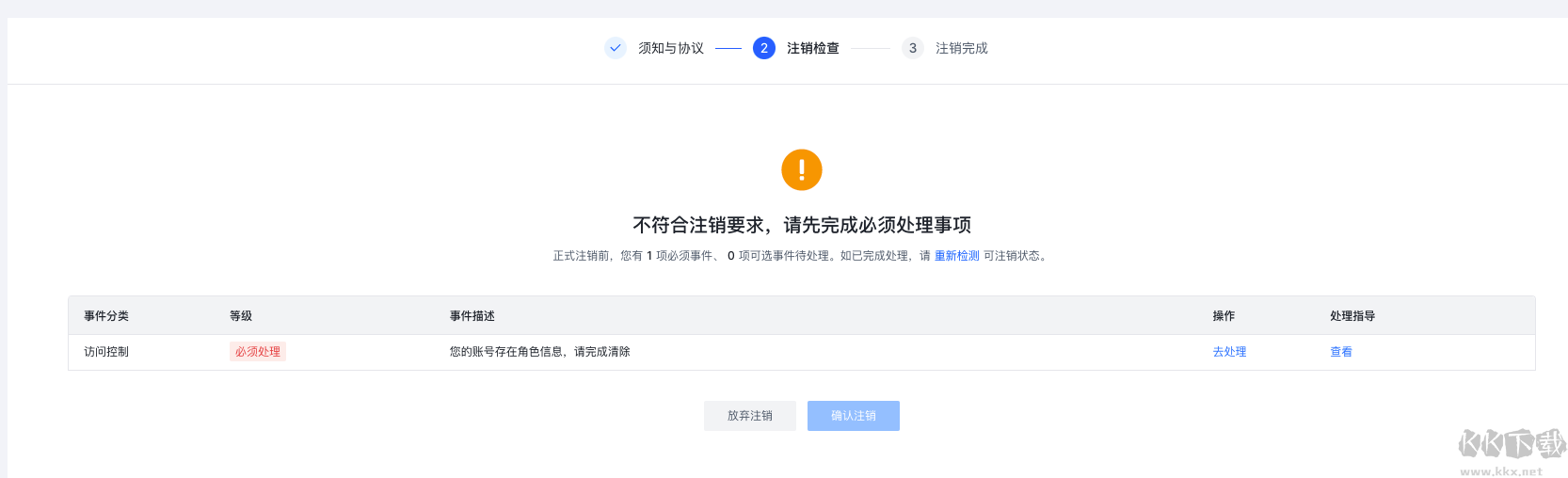Click the red 必须处理 level tag
This screenshot has width=1568, height=478.
tap(258, 352)
